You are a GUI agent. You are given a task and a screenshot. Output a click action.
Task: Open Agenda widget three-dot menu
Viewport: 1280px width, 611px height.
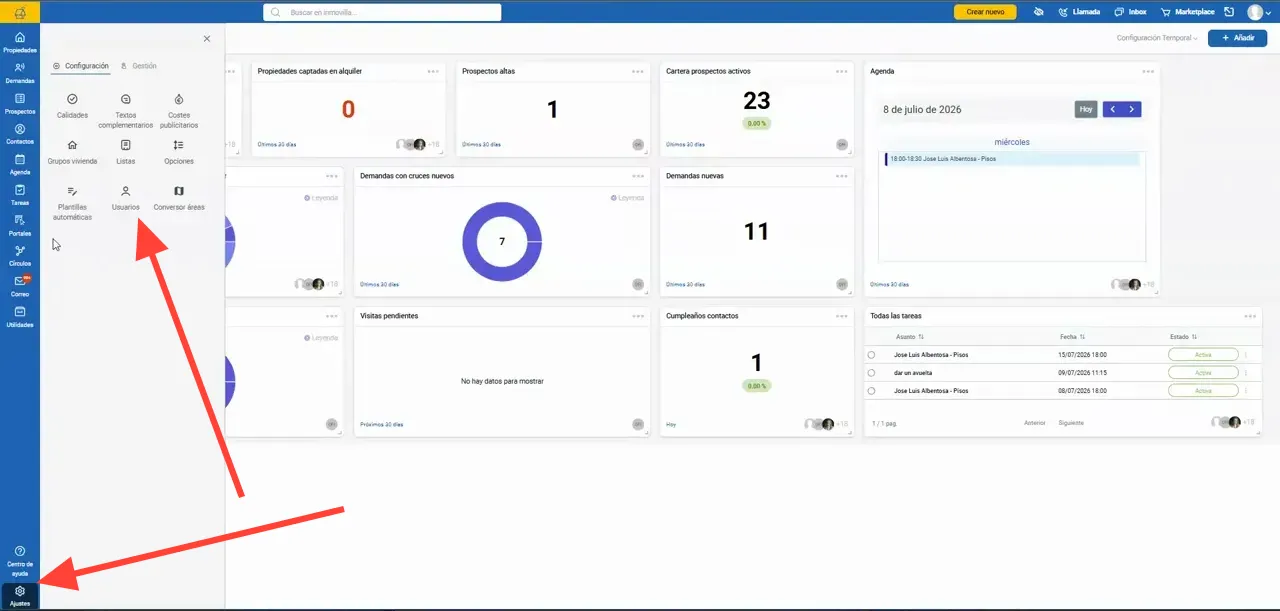click(x=1148, y=71)
